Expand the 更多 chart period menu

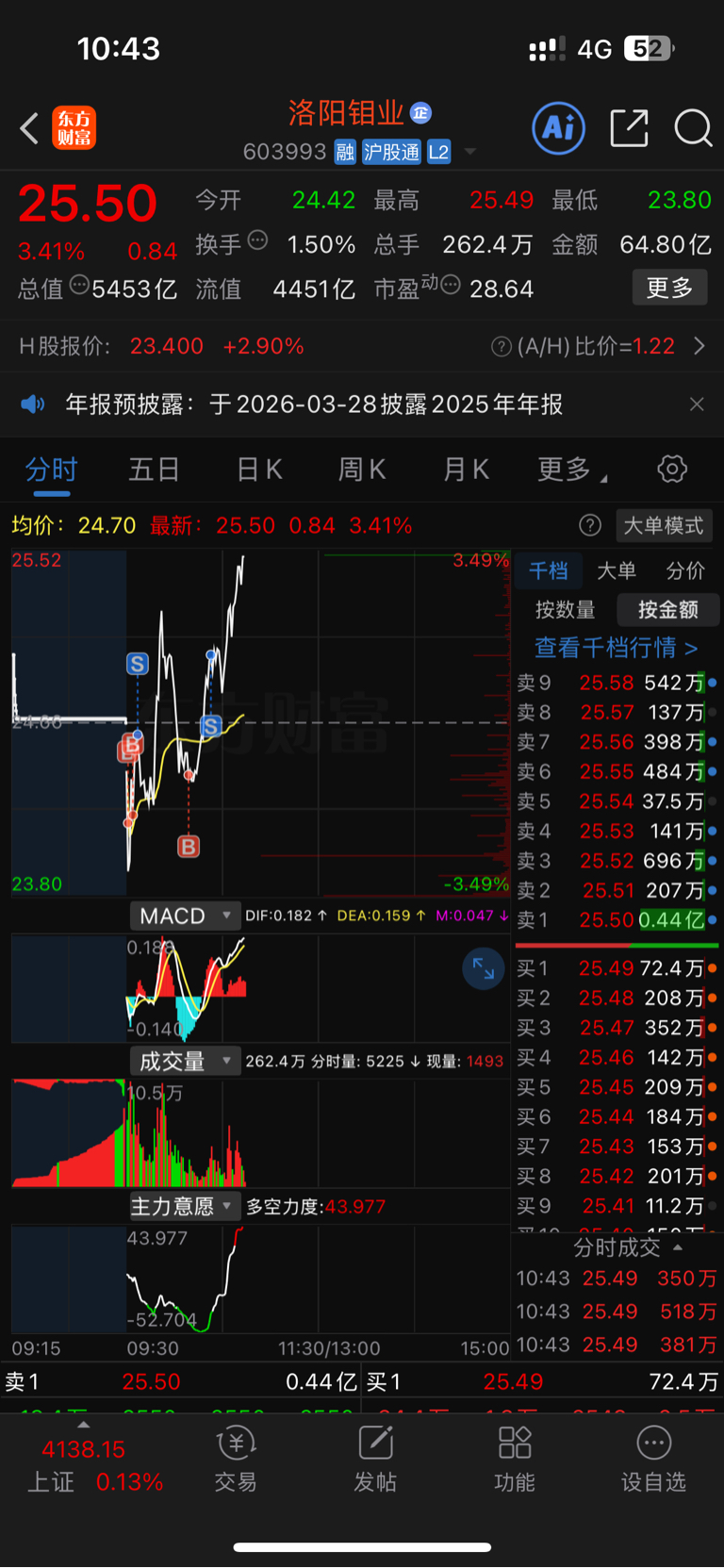coord(571,470)
